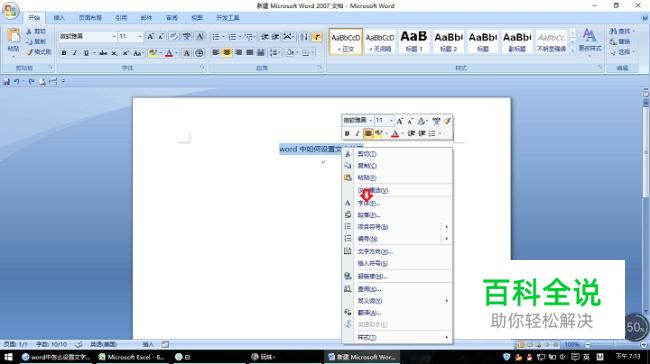This screenshot has width=650, height=364.
Task: Click the Grow Font icon in the ribbon
Action: [x=150, y=37]
